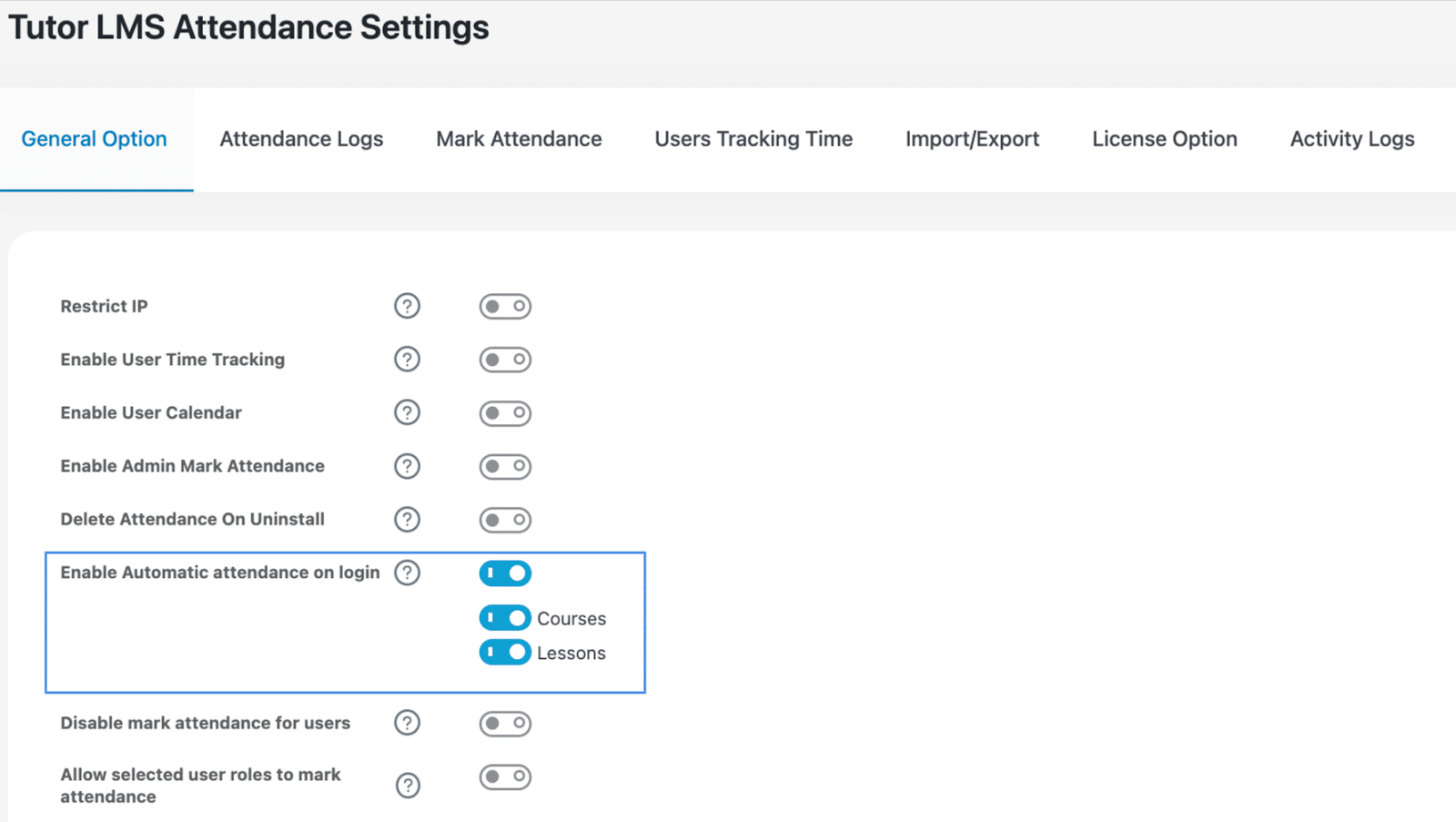1456x822 pixels.
Task: Click the Delete Attendance On Uninstall label
Action: click(x=192, y=519)
